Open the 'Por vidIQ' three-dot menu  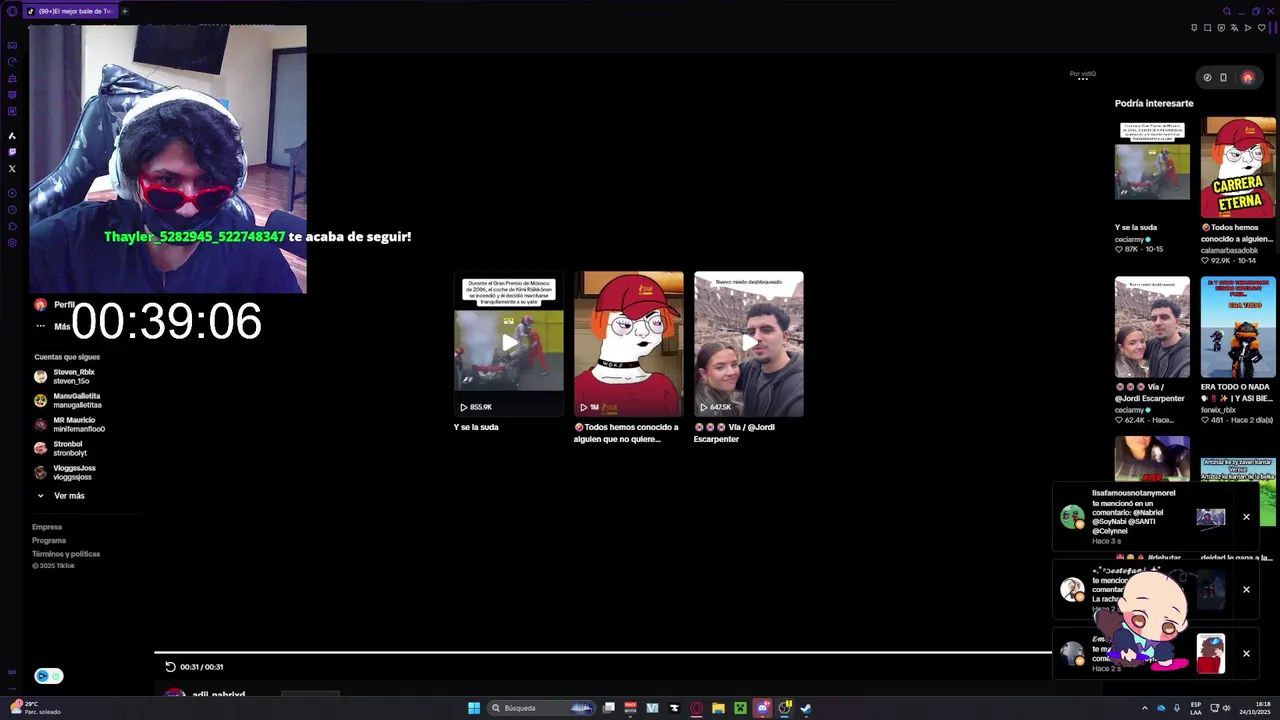tap(1083, 80)
